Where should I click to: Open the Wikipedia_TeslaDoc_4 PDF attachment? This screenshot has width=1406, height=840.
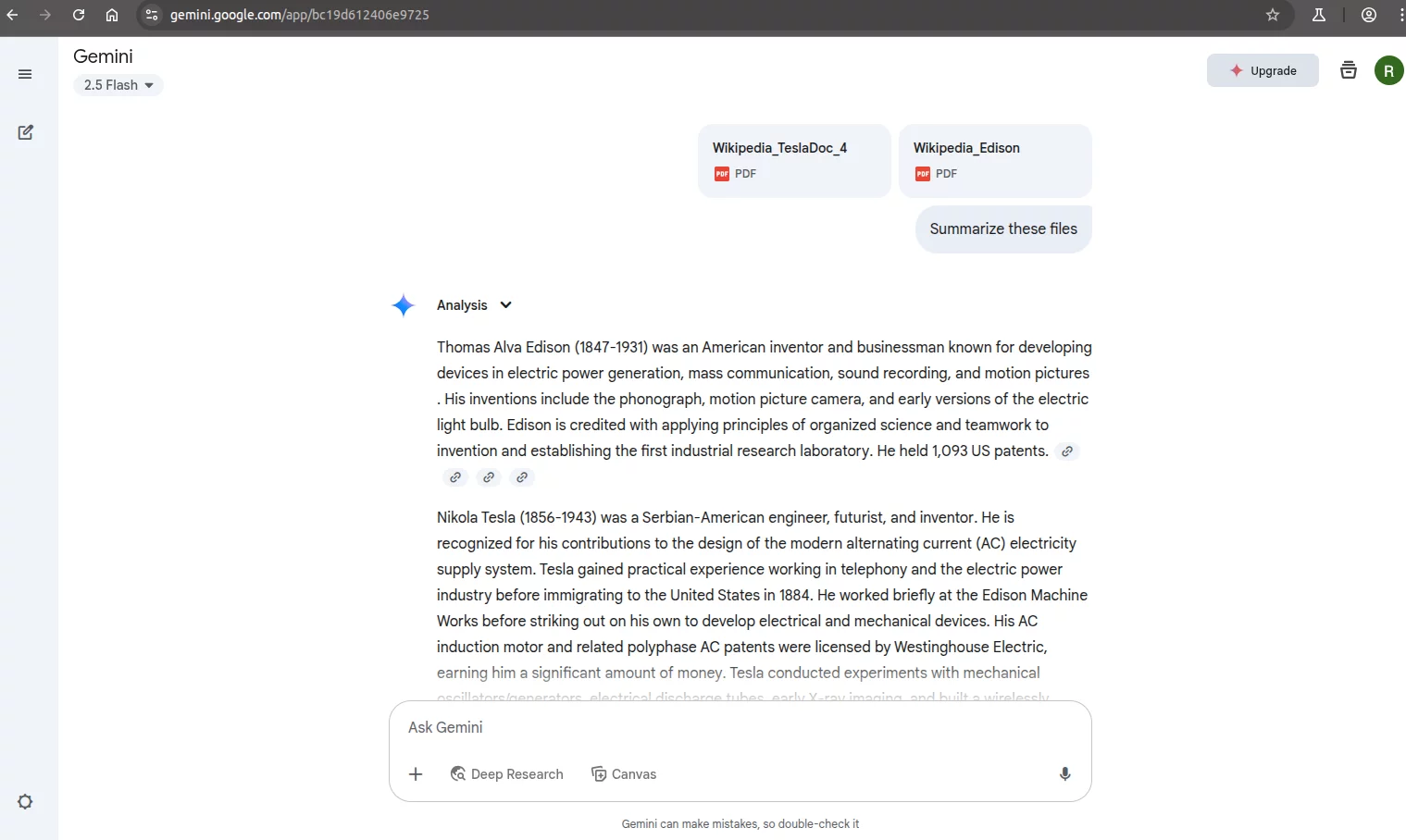click(x=794, y=161)
